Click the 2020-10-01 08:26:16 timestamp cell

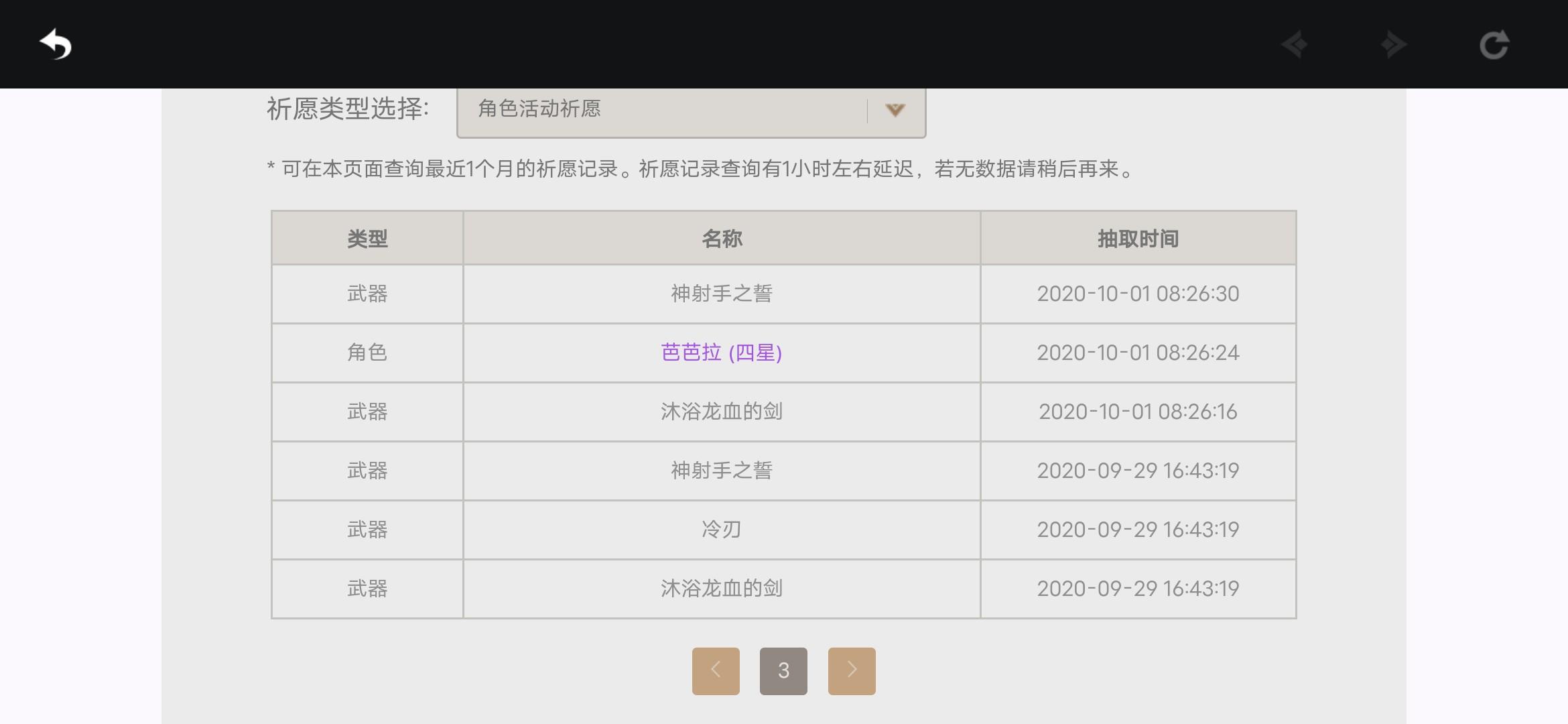click(1138, 412)
